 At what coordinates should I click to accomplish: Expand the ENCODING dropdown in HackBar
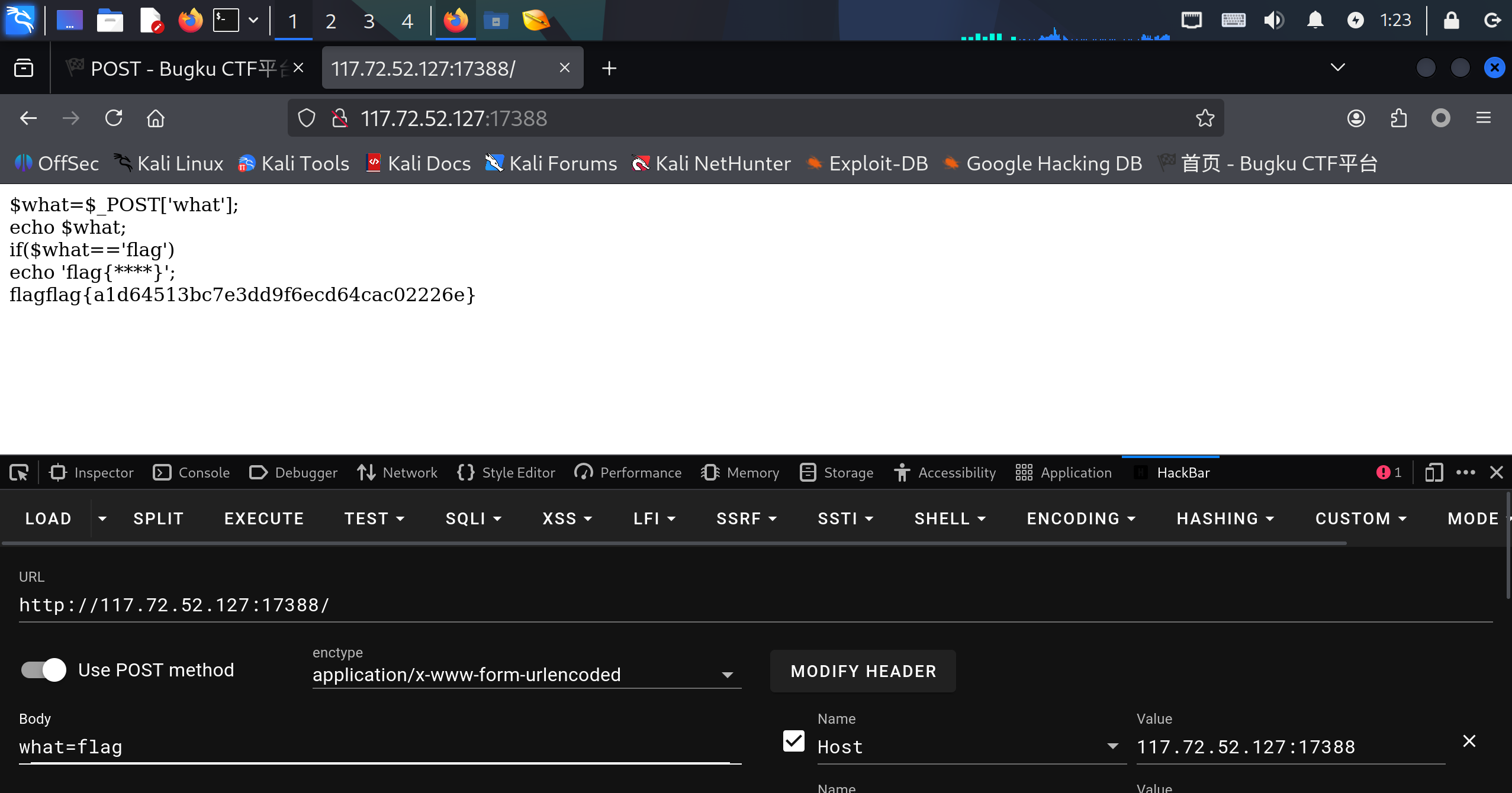pos(1081,518)
